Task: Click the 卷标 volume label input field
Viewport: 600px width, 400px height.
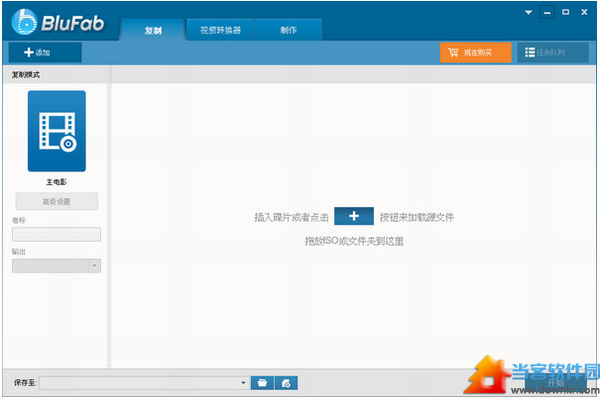Action: [x=56, y=234]
